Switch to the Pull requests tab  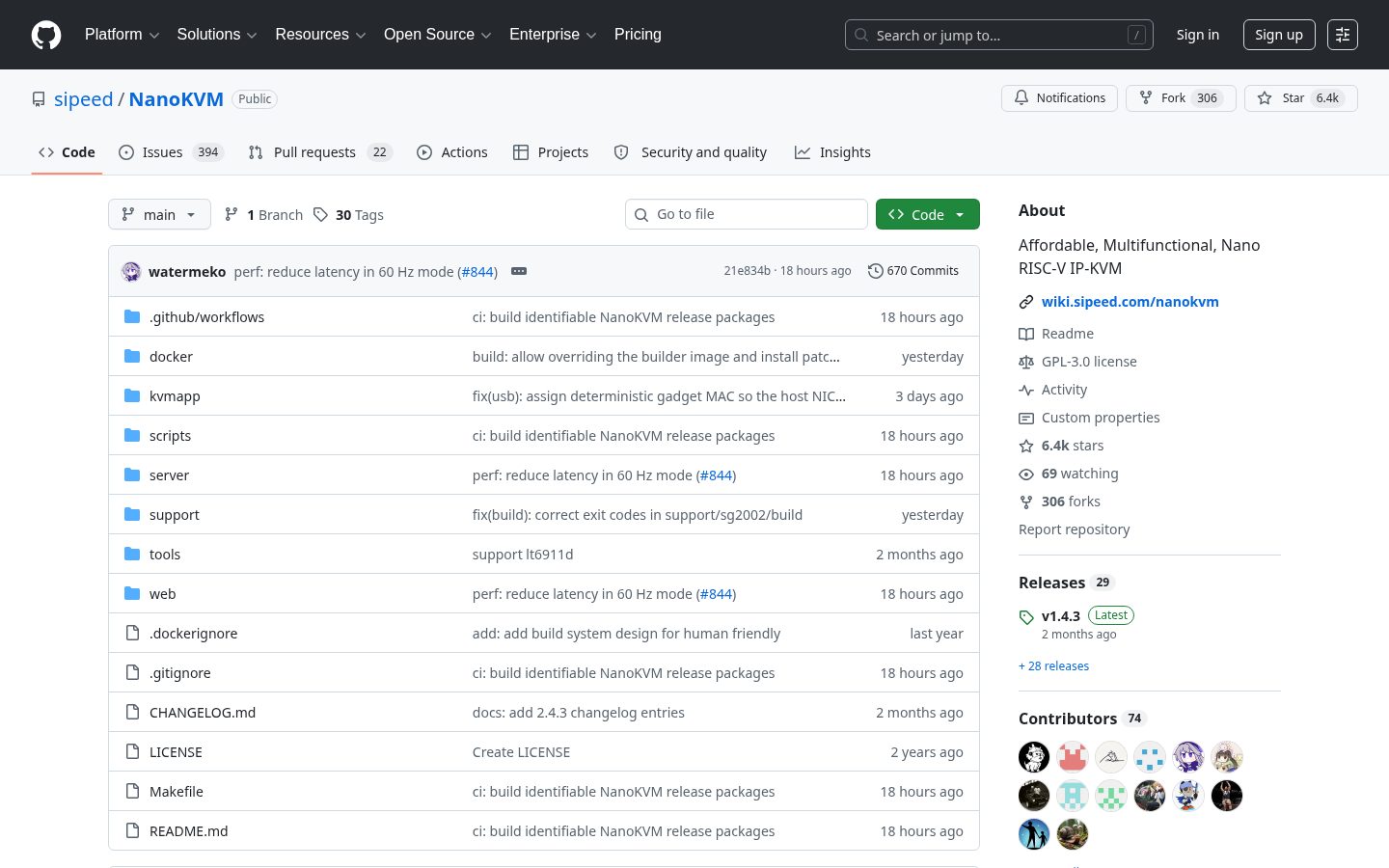pyautogui.click(x=319, y=152)
